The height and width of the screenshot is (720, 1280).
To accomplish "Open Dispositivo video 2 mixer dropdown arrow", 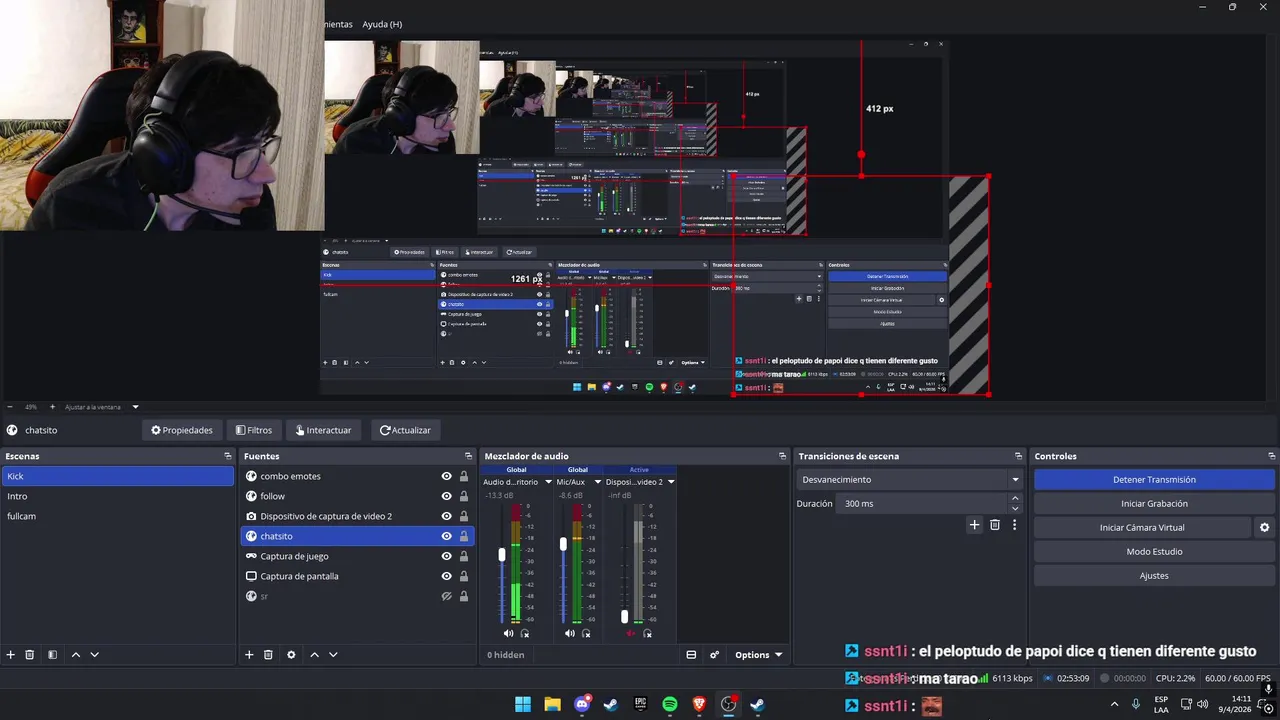I will coord(671,482).
